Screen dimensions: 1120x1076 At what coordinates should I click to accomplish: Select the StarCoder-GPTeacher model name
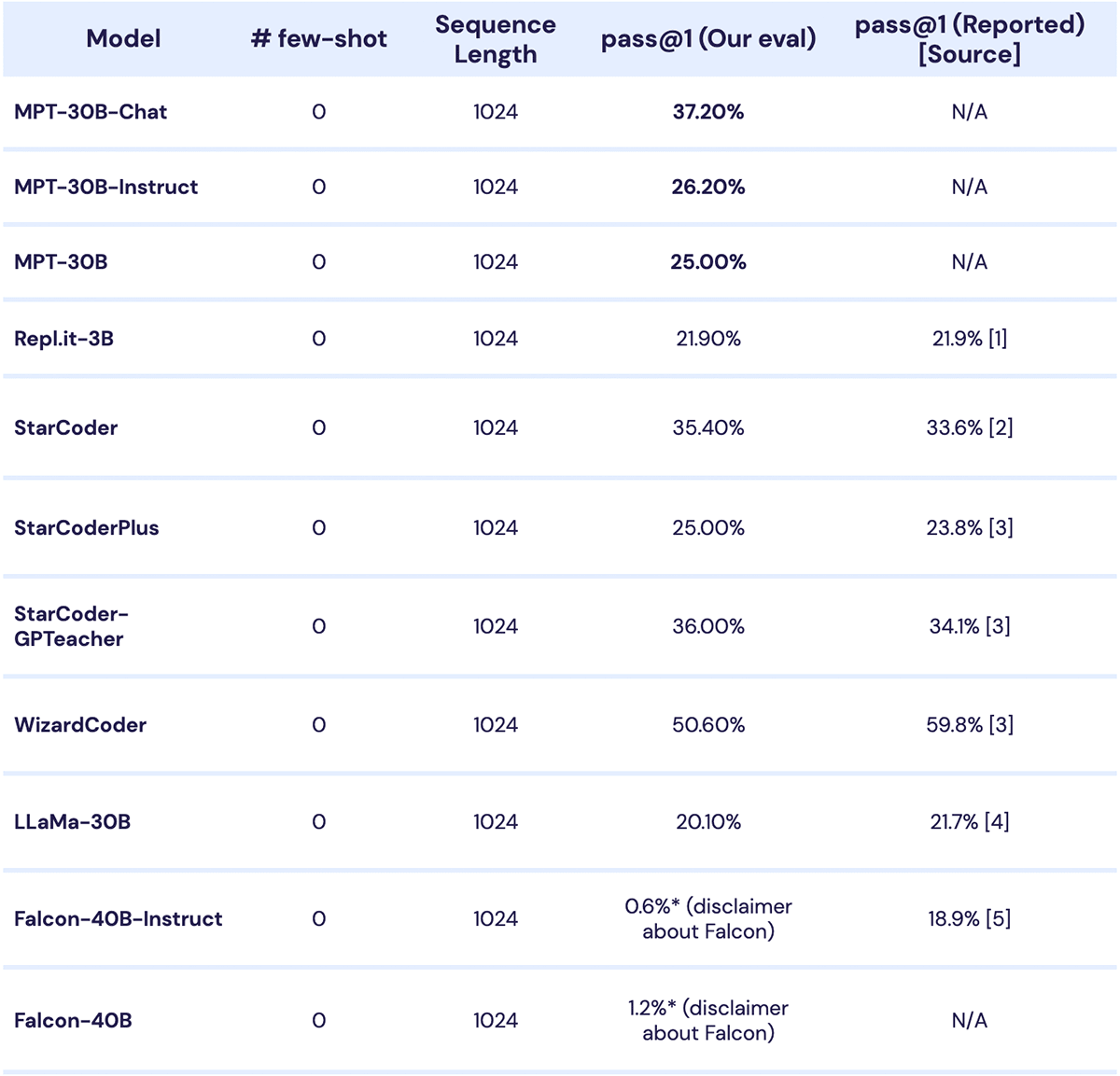tap(71, 626)
